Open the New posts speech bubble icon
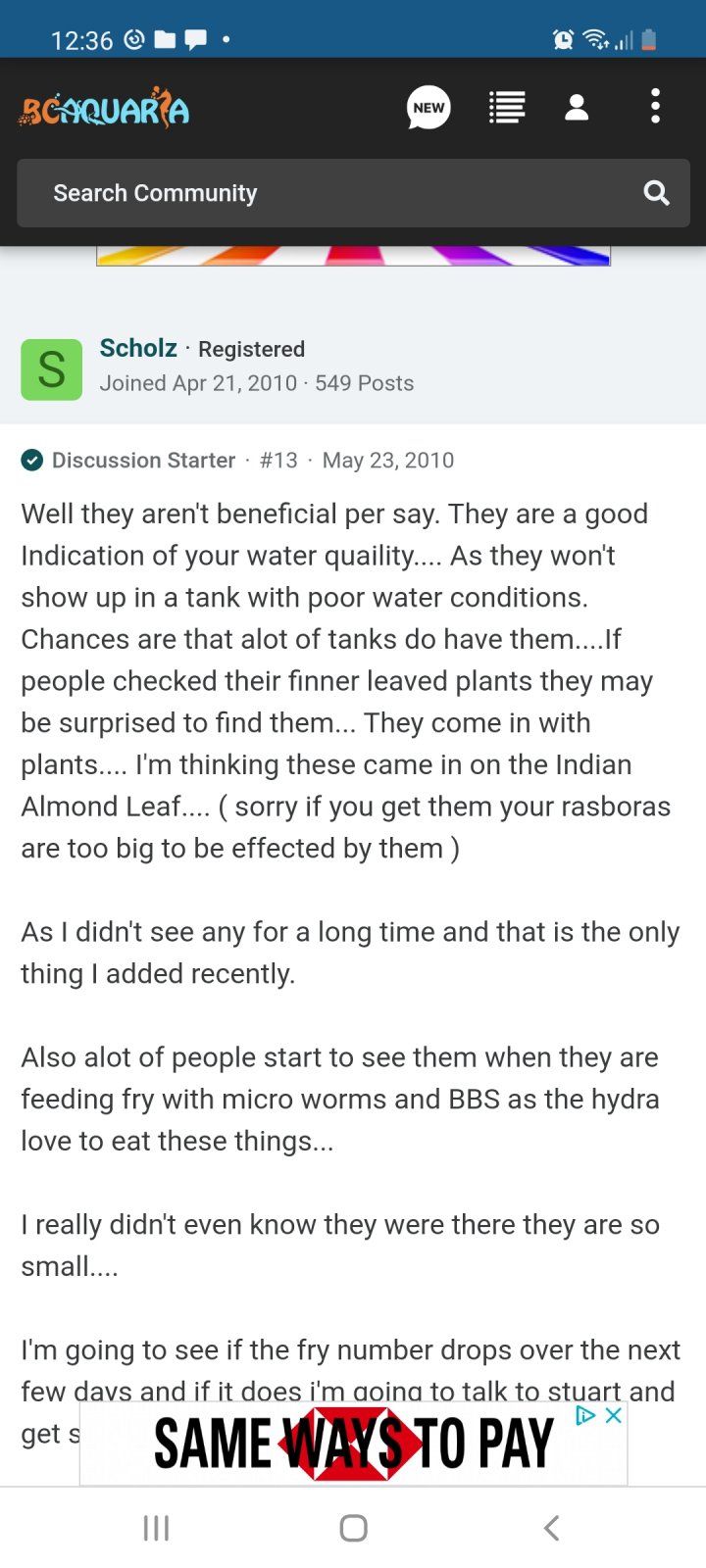Image resolution: width=706 pixels, height=1568 pixels. point(429,108)
